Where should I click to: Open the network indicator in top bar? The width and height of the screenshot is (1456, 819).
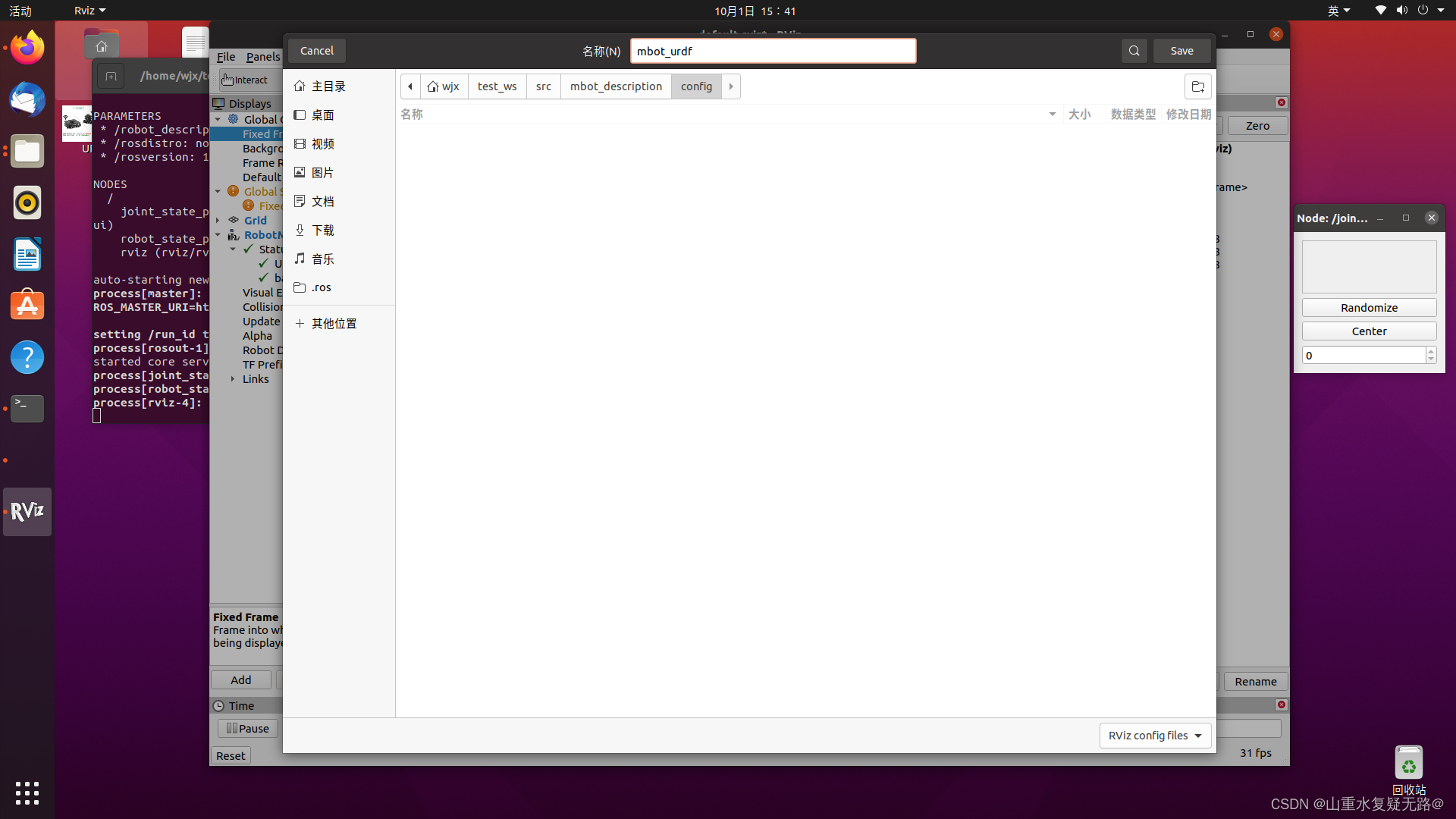1380,11
